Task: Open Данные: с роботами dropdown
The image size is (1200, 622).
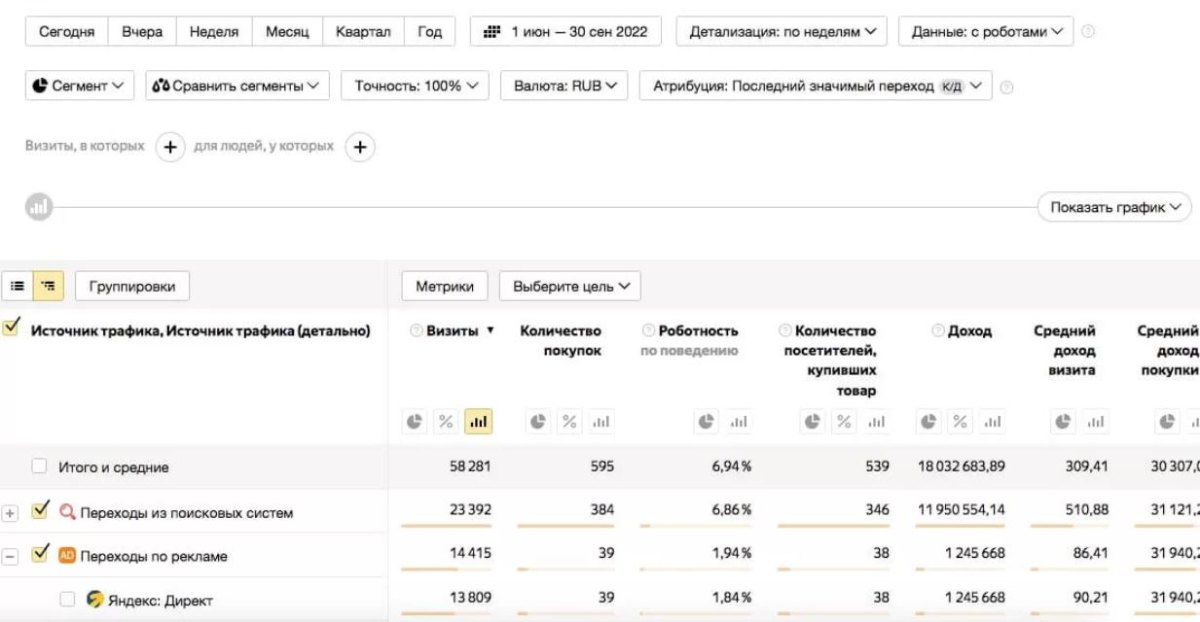Action: tap(986, 31)
